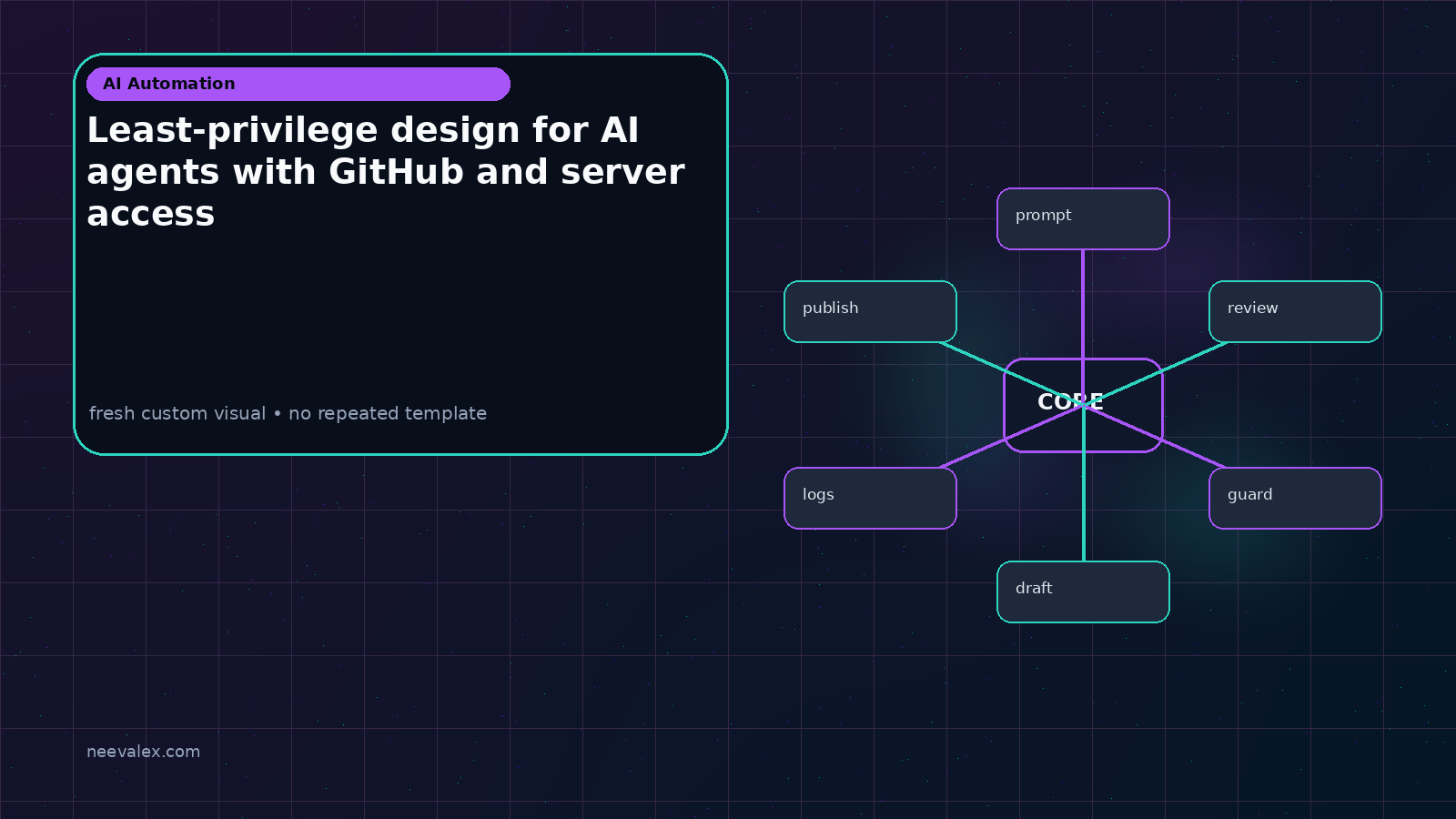Click the neevalex.com footer text

point(143,752)
